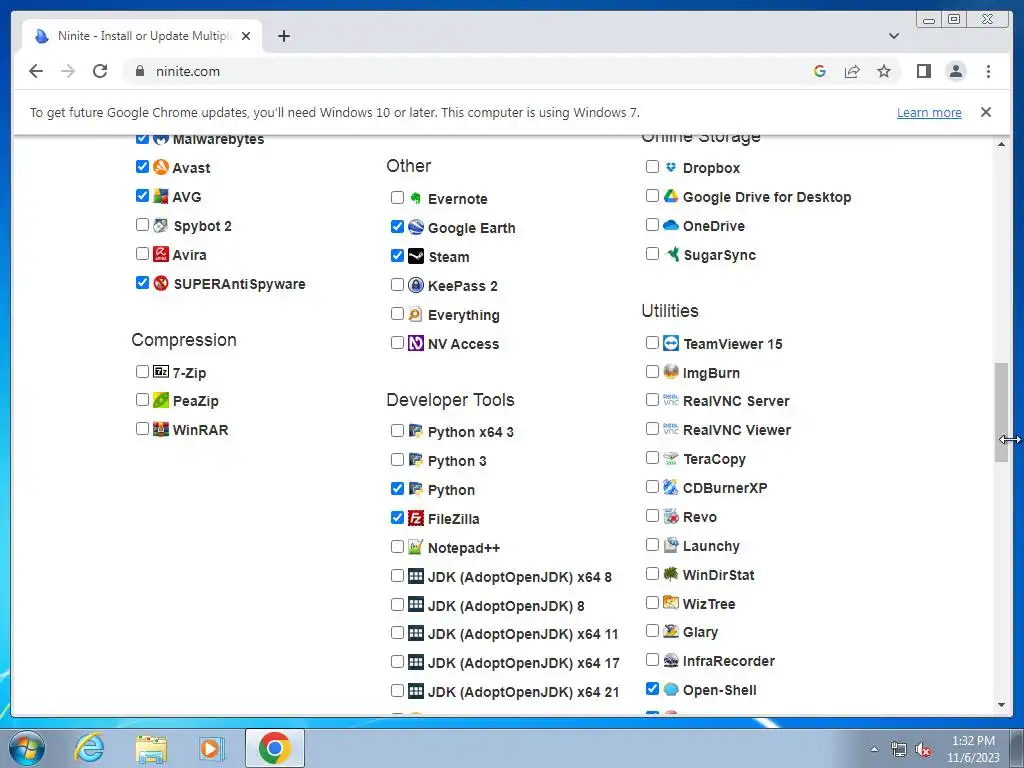This screenshot has height=768, width=1024.
Task: Click the Dropbox icon
Action: 671,167
